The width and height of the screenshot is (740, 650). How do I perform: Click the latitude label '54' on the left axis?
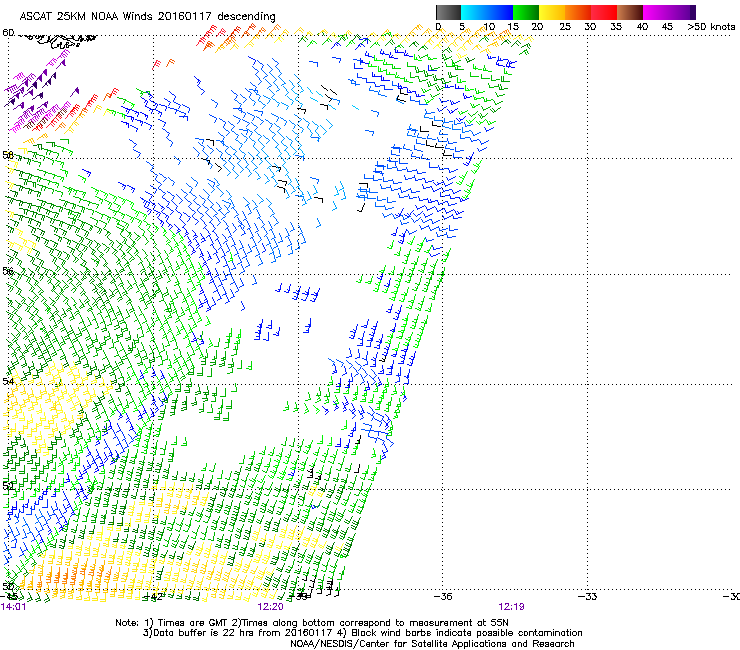[x=8, y=381]
